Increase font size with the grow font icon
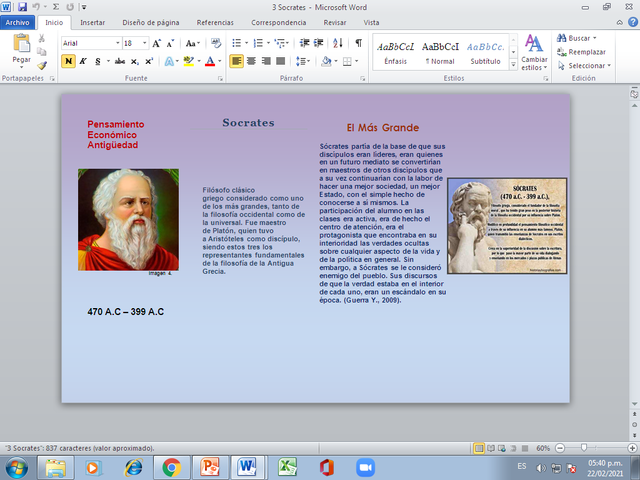The image size is (640, 480). click(x=156, y=43)
